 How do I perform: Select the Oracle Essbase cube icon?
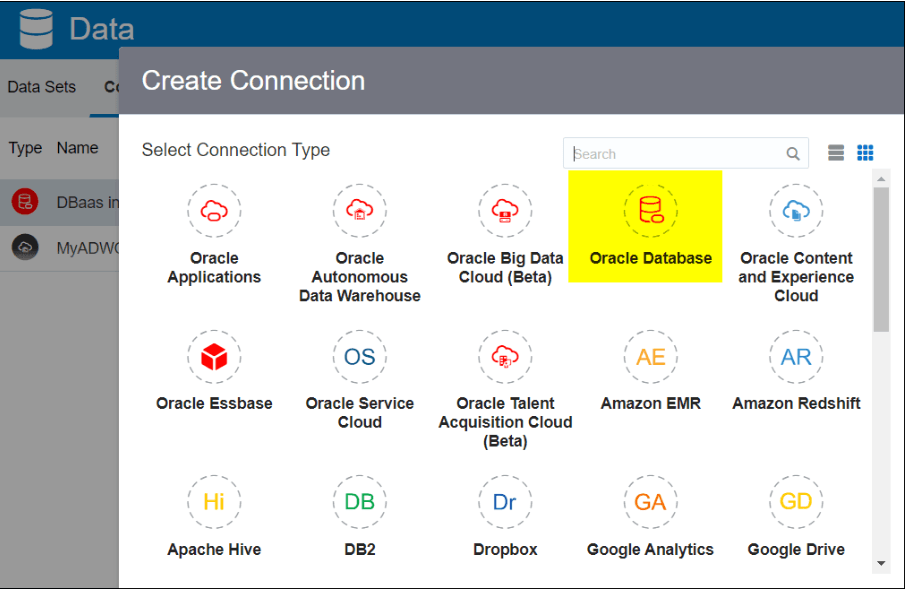214,357
